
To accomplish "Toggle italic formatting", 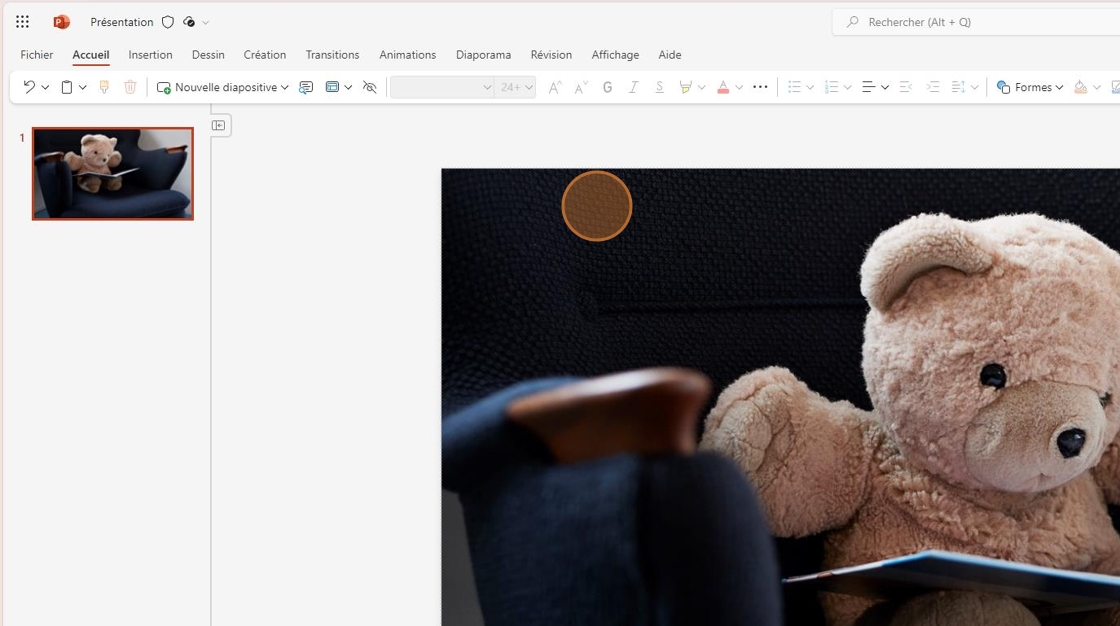I will (633, 87).
